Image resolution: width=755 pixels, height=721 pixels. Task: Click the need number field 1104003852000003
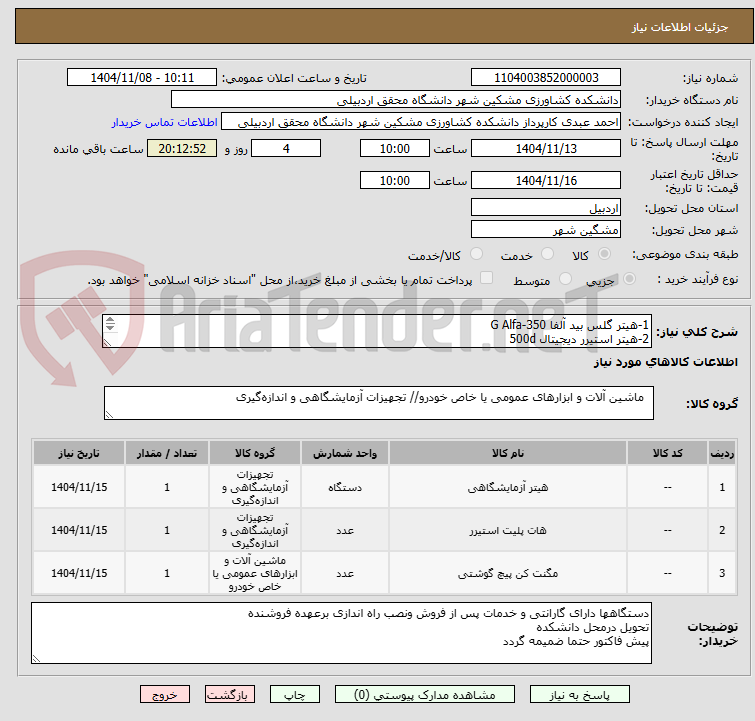(x=546, y=78)
